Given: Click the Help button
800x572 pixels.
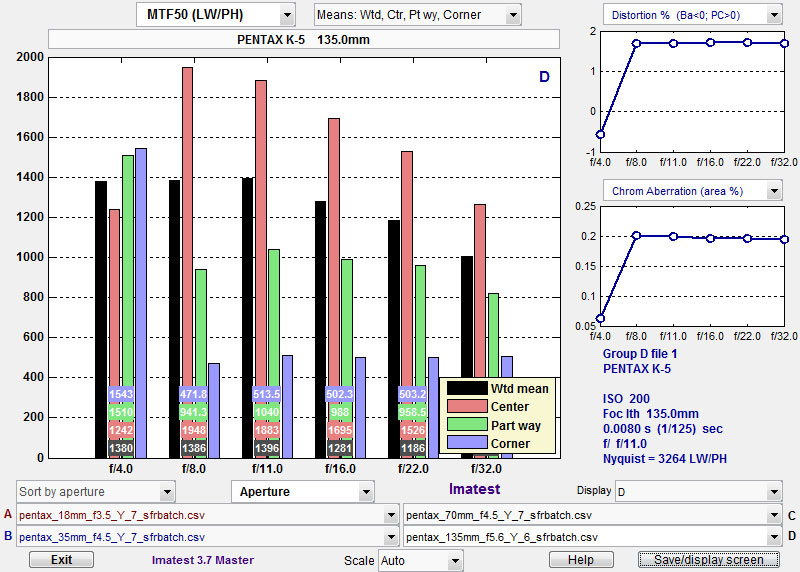Looking at the screenshot, I should (581, 560).
